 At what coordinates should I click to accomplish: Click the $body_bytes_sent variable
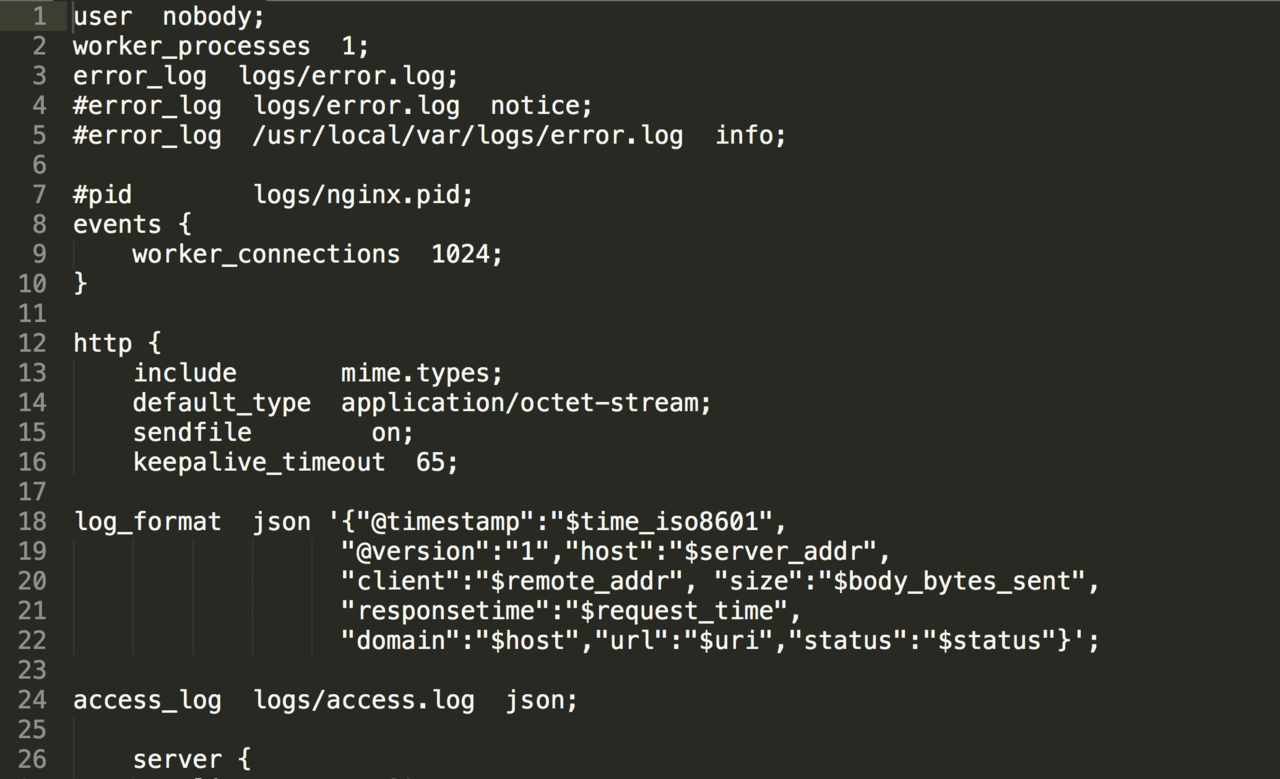(x=952, y=582)
